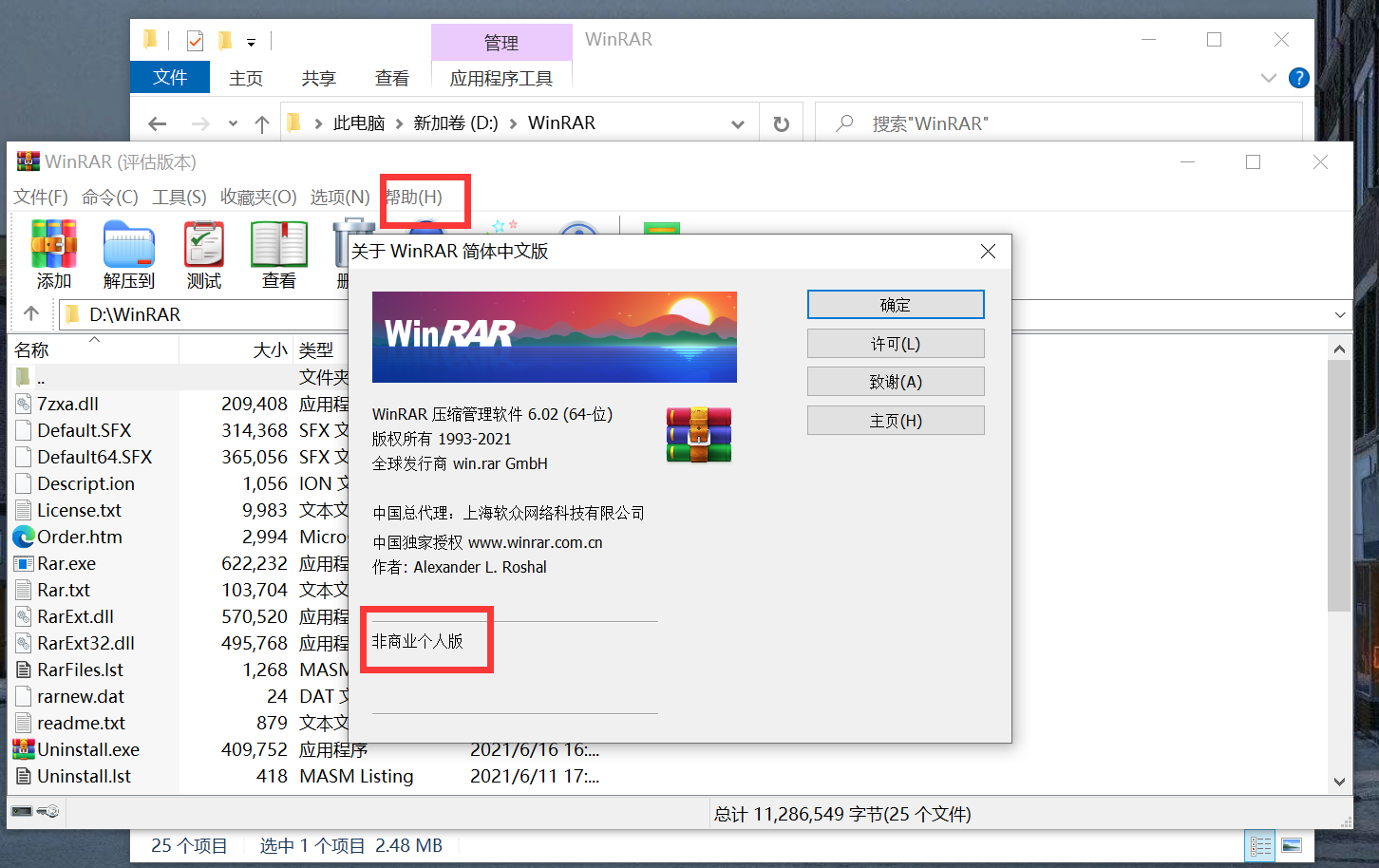Switch to the 共享 ribbon tab
The image size is (1379, 868).
318,78
